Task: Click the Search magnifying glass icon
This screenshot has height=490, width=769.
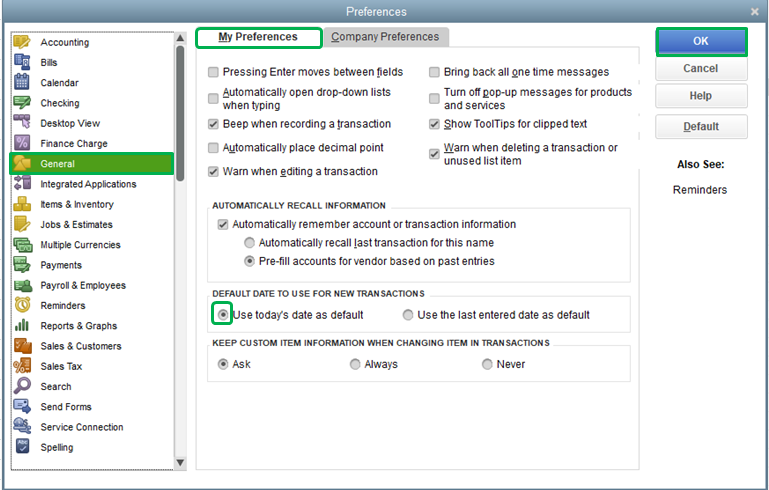Action: pos(22,386)
